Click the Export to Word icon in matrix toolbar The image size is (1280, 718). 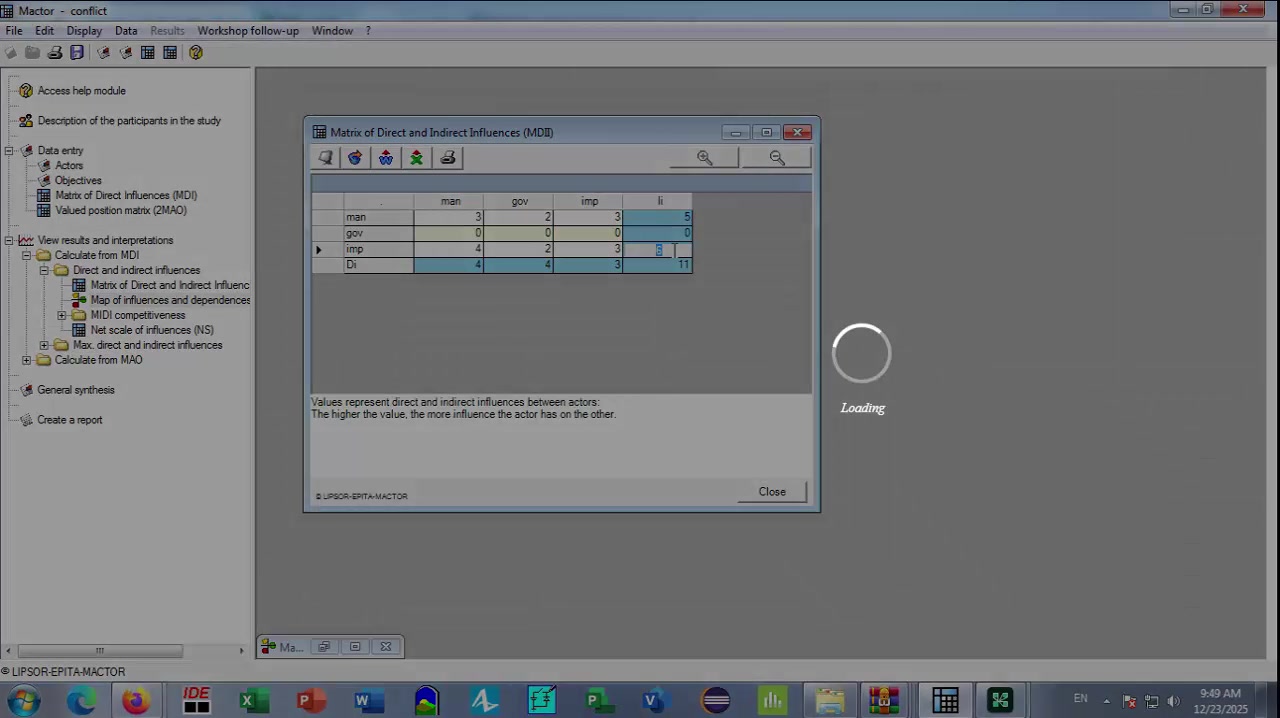(386, 158)
